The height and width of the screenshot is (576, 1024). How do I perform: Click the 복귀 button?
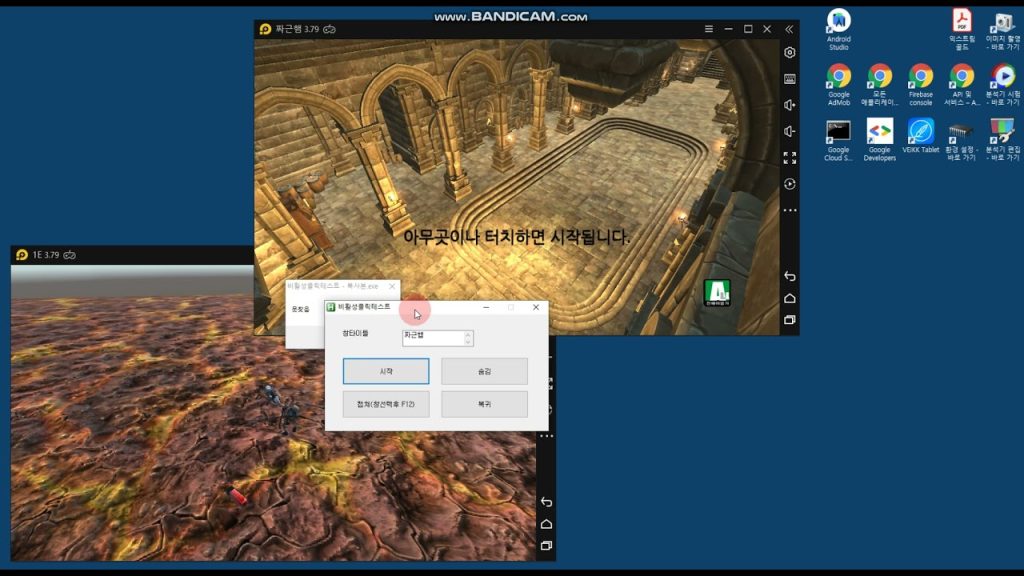point(484,404)
